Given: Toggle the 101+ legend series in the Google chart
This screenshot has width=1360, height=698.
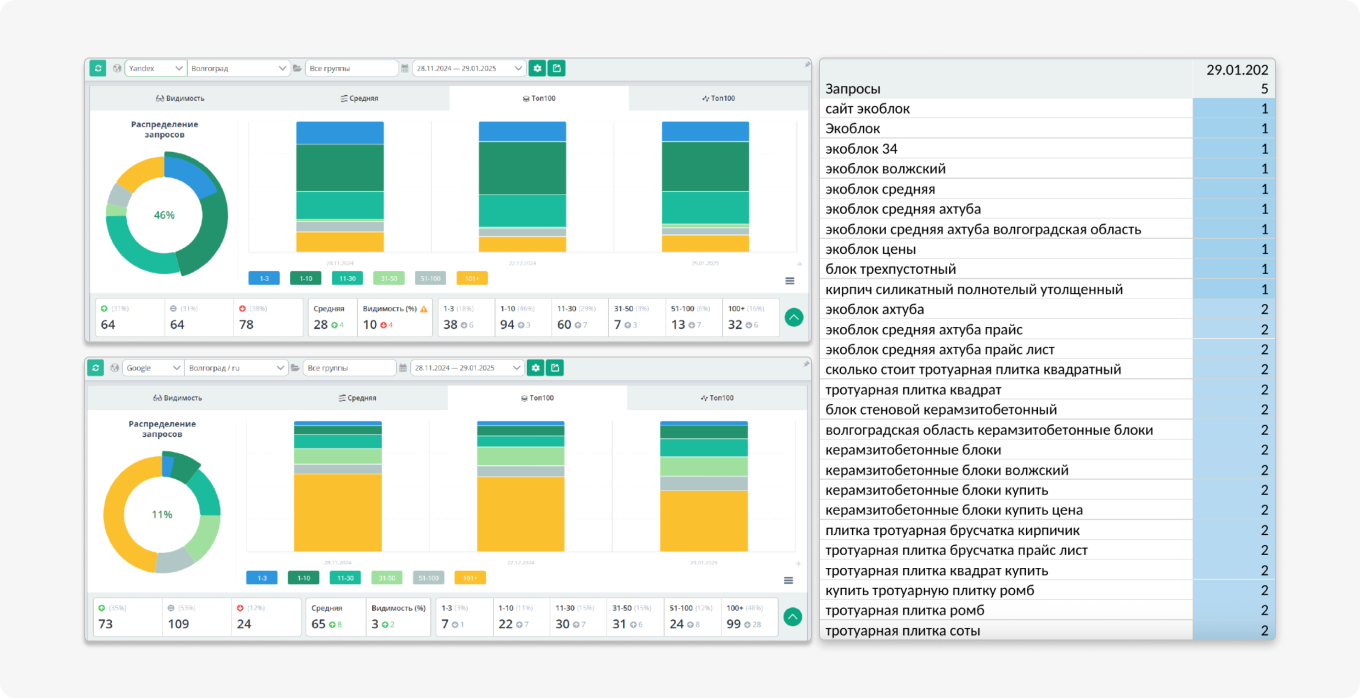Looking at the screenshot, I should (471, 578).
